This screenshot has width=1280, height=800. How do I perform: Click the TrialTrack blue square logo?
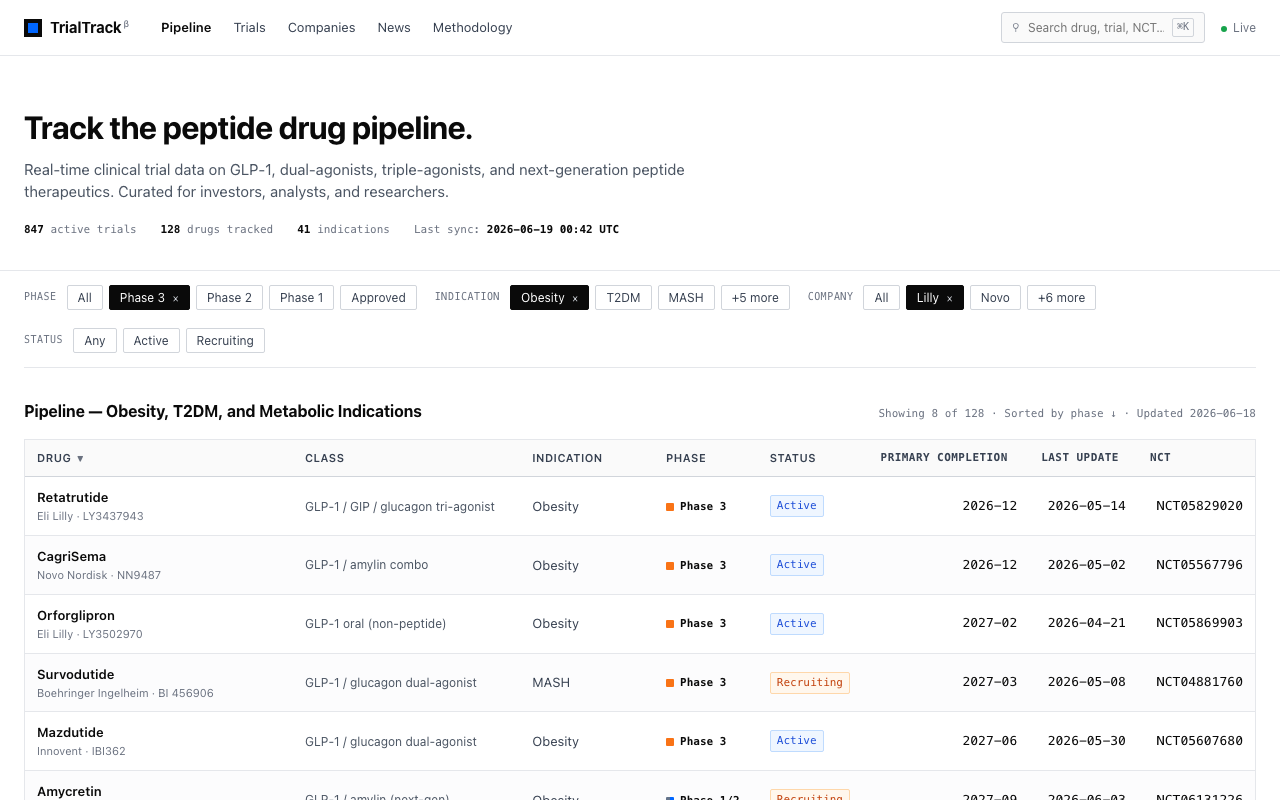coord(33,28)
